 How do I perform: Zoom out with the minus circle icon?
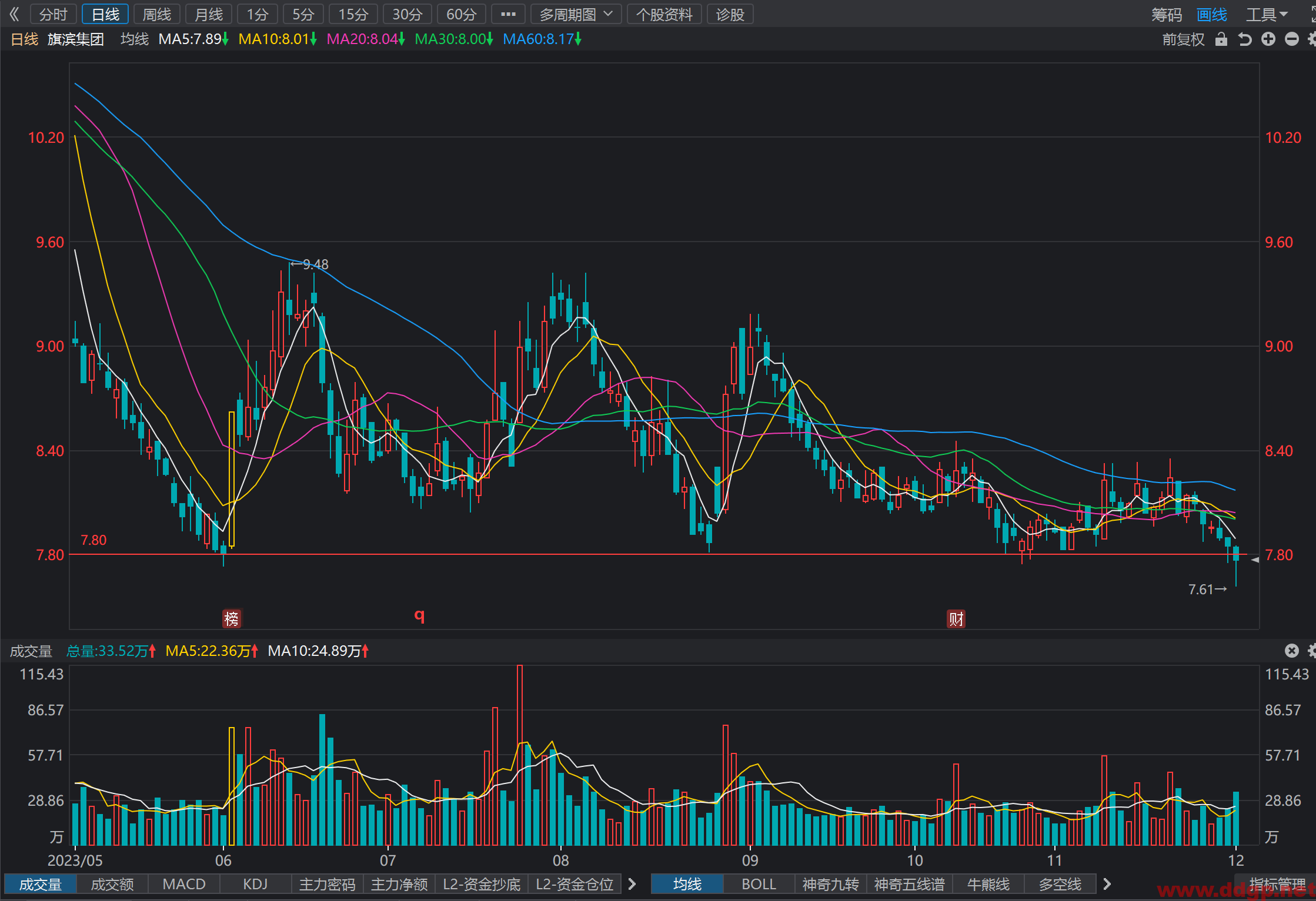(1292, 39)
